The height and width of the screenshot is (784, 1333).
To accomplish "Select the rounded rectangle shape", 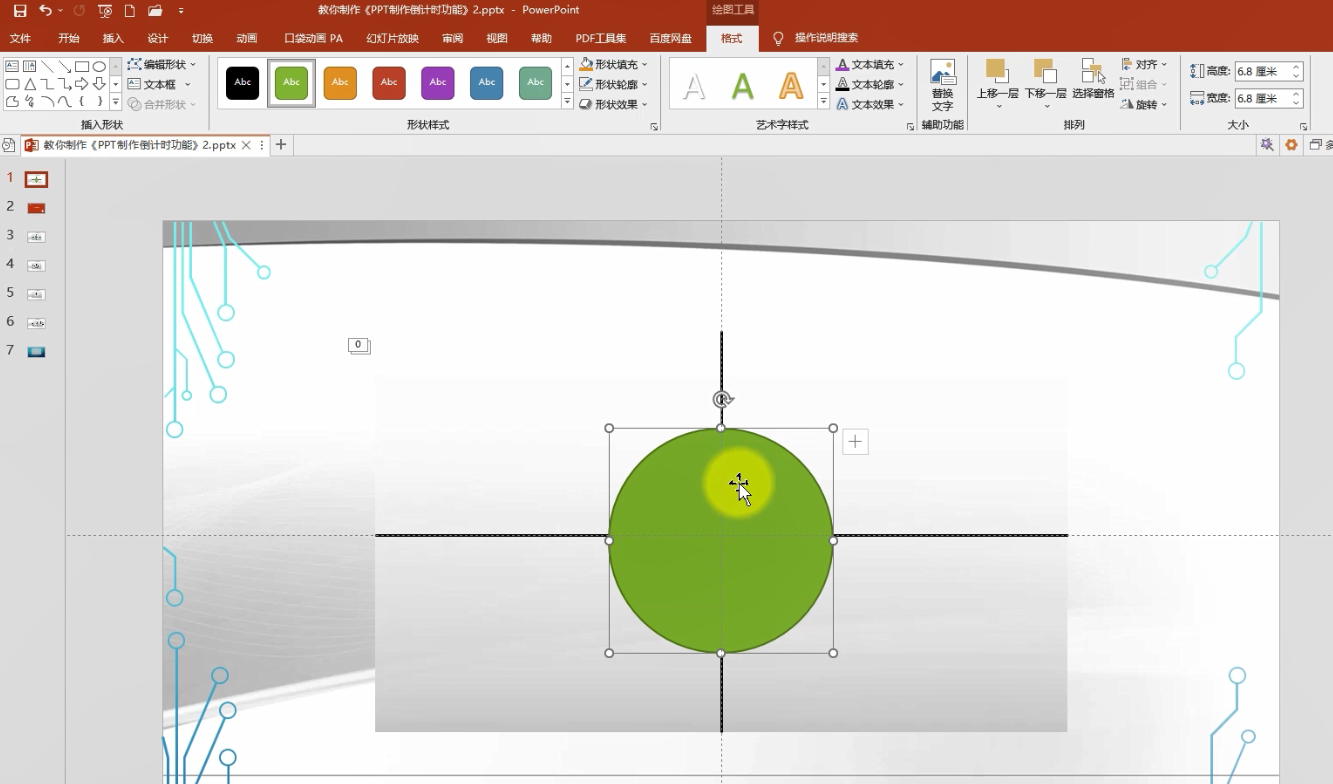I will [x=12, y=84].
